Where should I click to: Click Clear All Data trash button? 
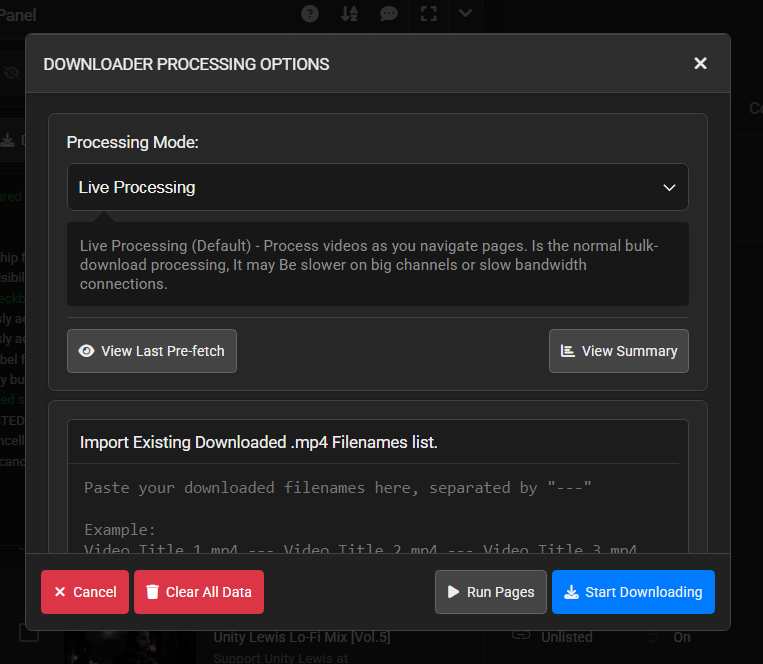[x=199, y=592]
